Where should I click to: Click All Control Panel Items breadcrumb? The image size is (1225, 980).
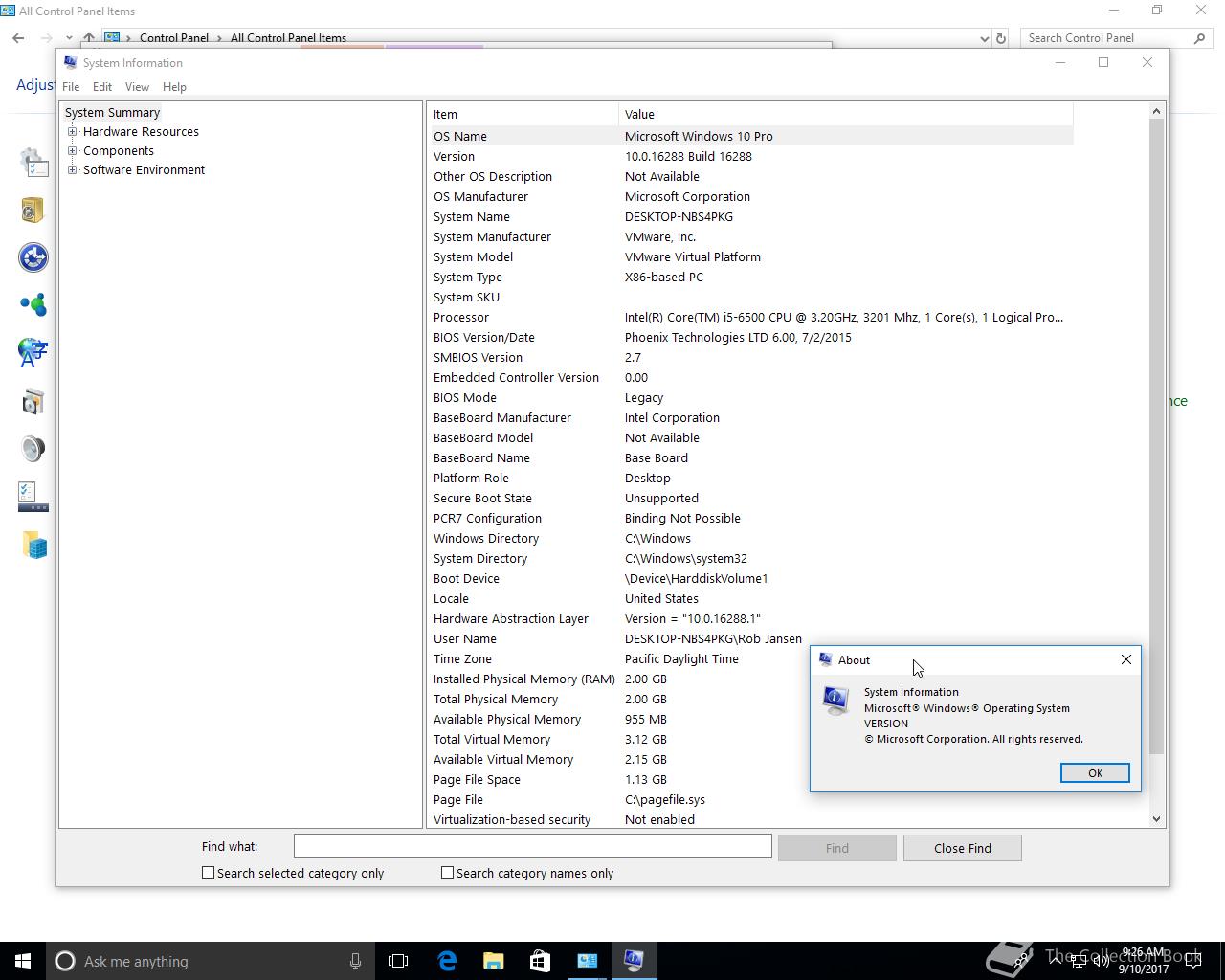[x=288, y=38]
